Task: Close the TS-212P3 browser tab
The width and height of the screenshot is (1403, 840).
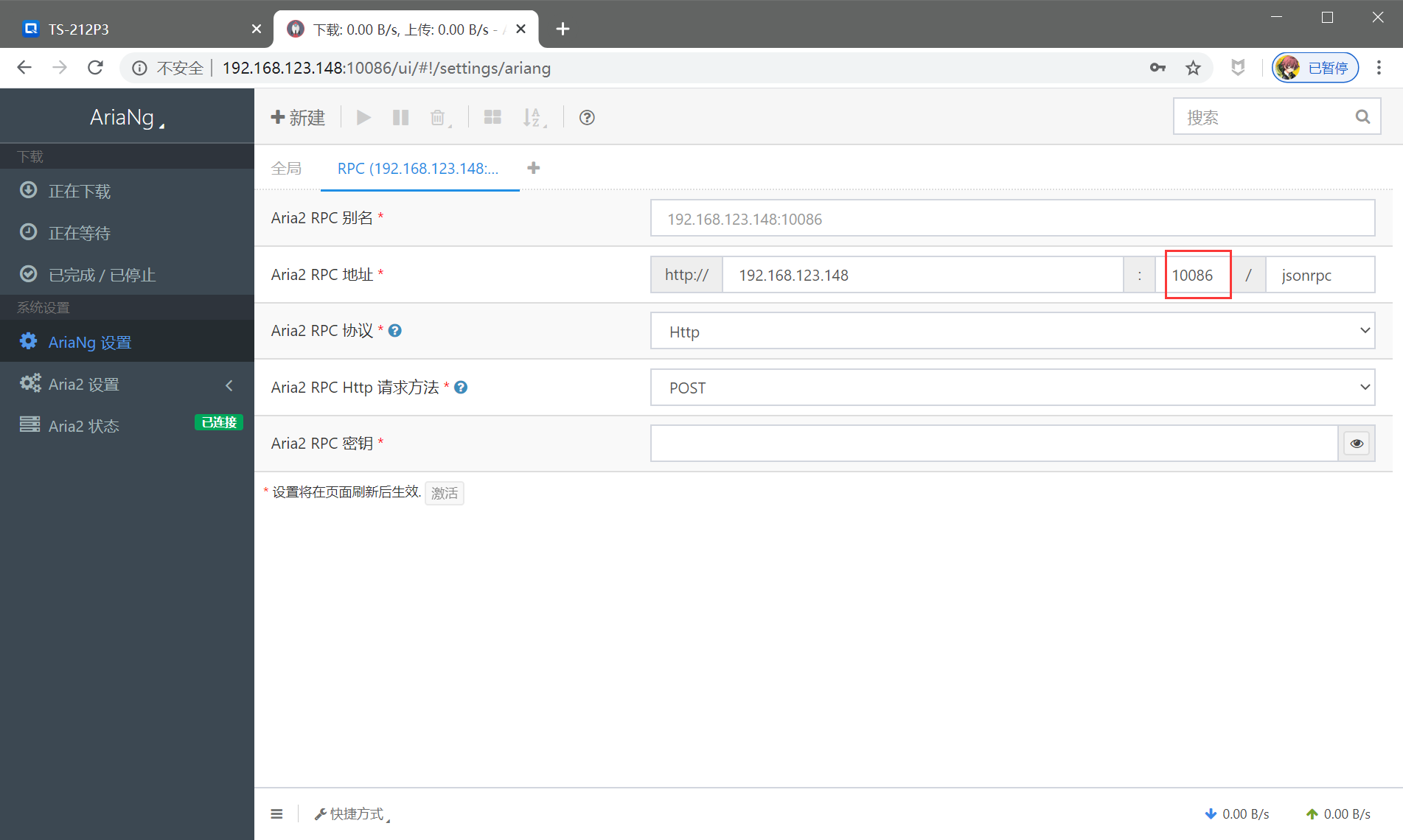Action: (256, 29)
